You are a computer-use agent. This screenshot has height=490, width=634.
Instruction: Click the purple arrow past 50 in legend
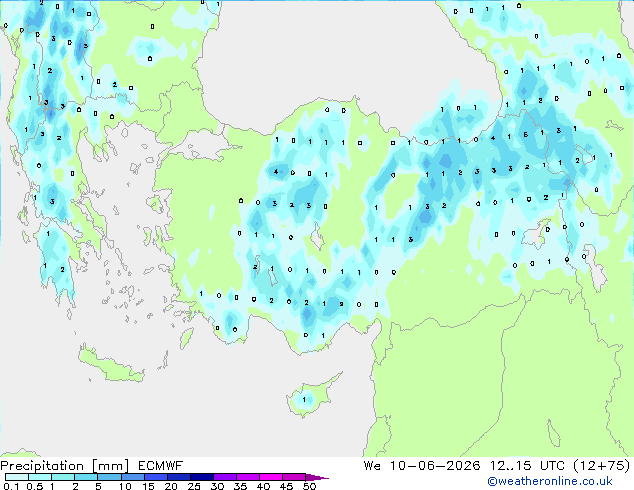pyautogui.click(x=317, y=477)
